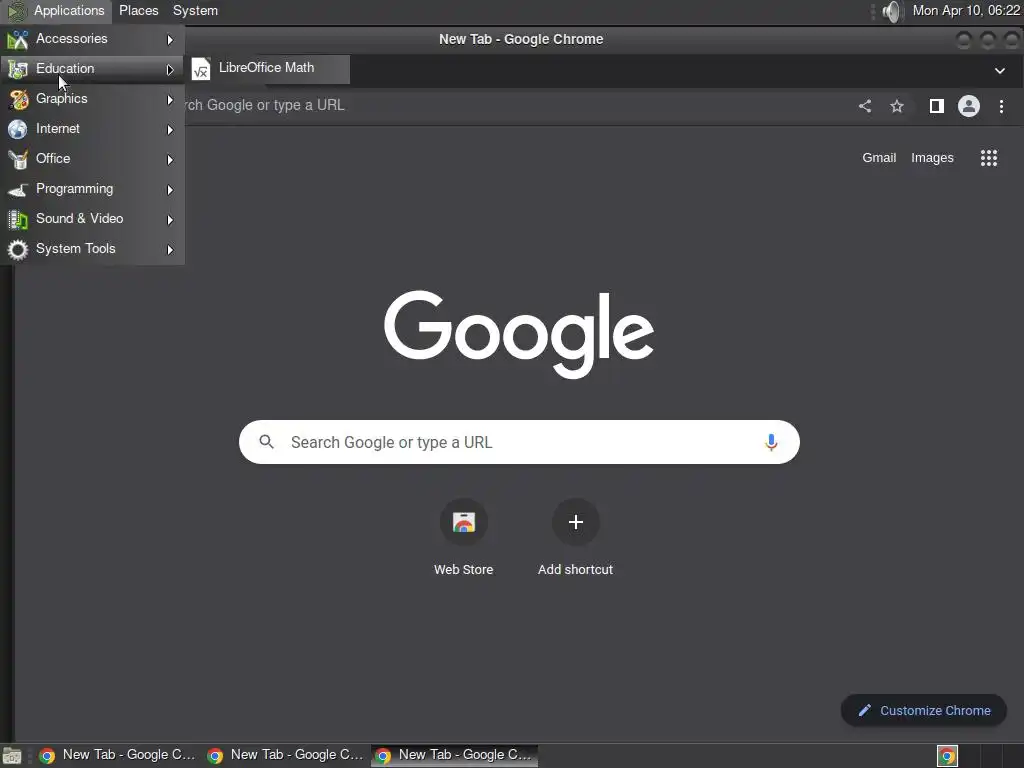
Task: Focus the Google search box
Action: tap(519, 442)
